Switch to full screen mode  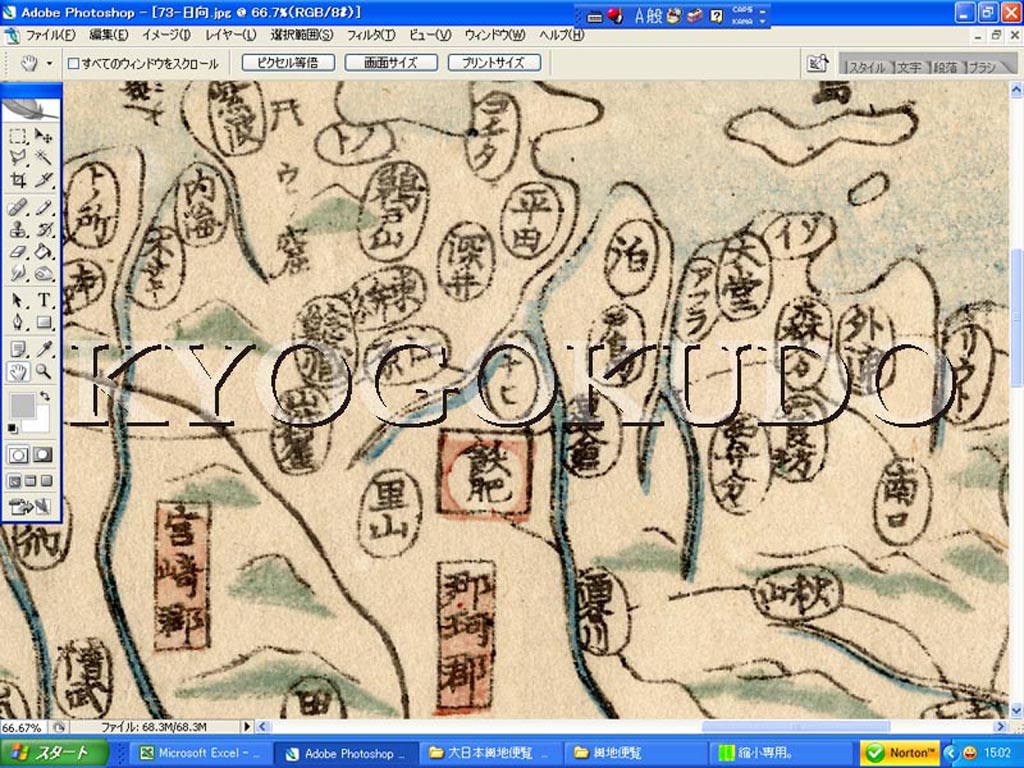(x=46, y=481)
